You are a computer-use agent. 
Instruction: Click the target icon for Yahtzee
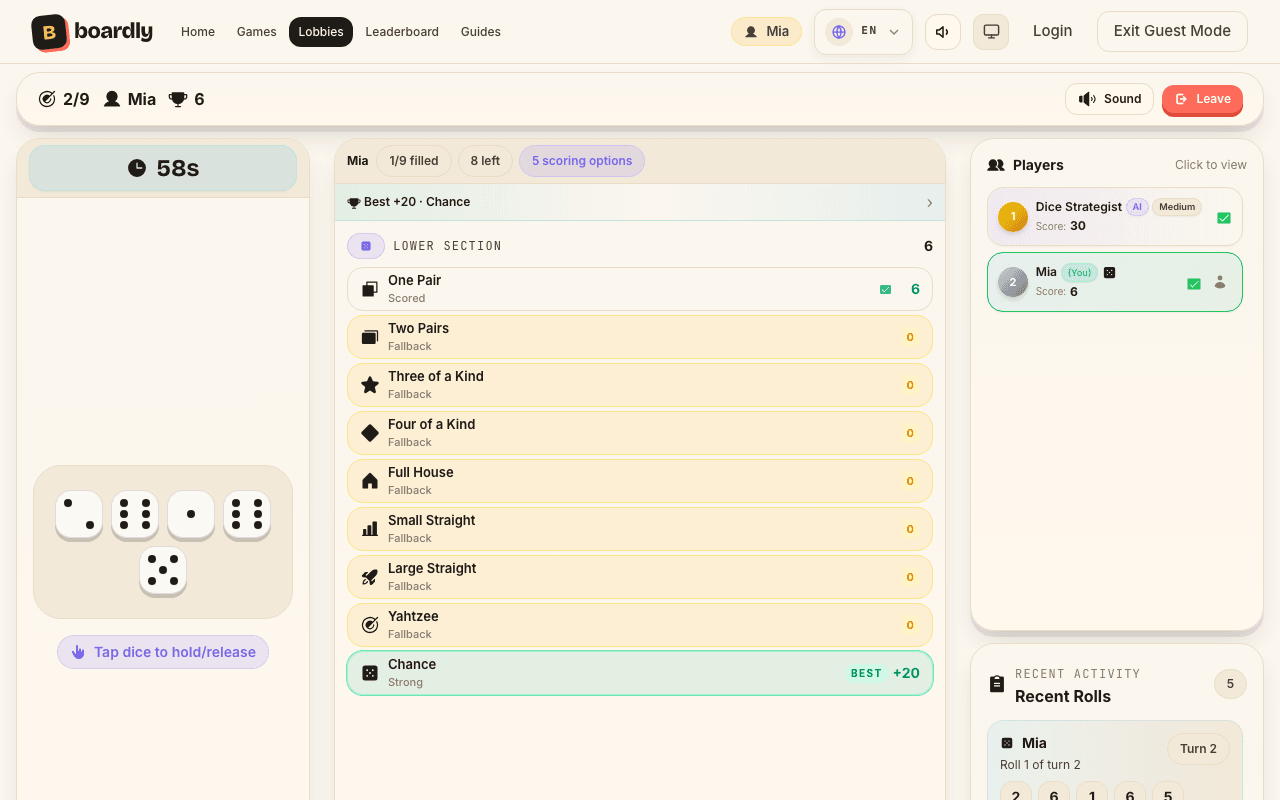[x=370, y=625]
